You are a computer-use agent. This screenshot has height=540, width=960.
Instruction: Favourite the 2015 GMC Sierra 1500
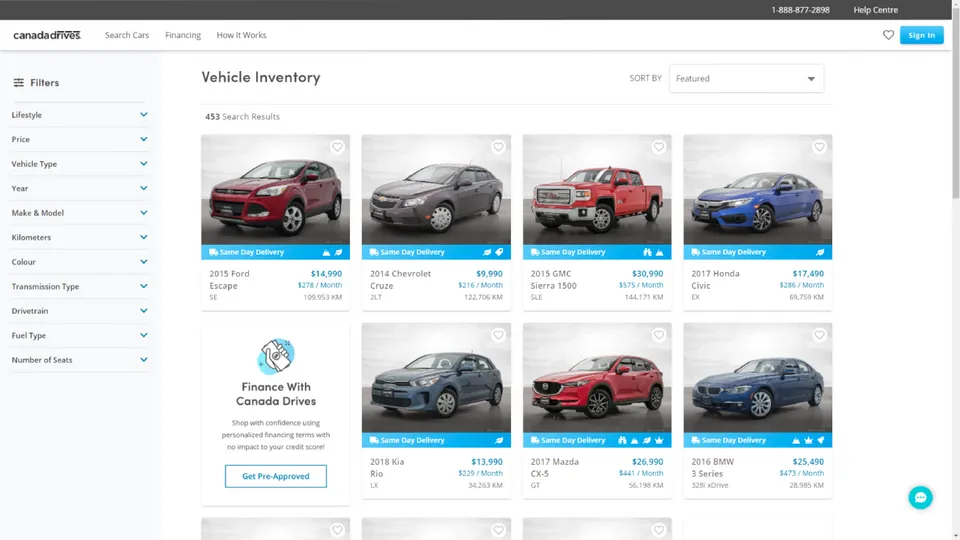click(659, 147)
